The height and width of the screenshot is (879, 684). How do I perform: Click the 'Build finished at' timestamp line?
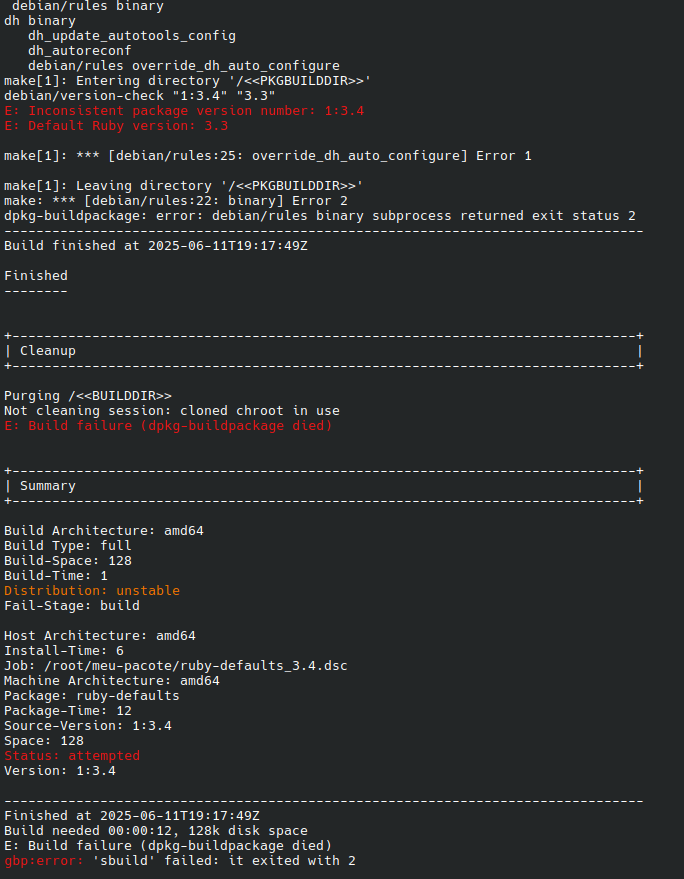(x=156, y=245)
